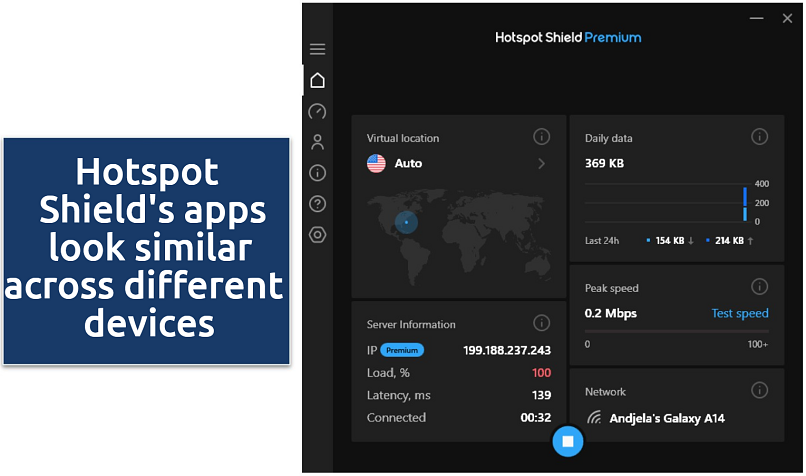Viewport: 806px width, 476px height.
Task: Show info for Virtual location panel
Action: [541, 137]
